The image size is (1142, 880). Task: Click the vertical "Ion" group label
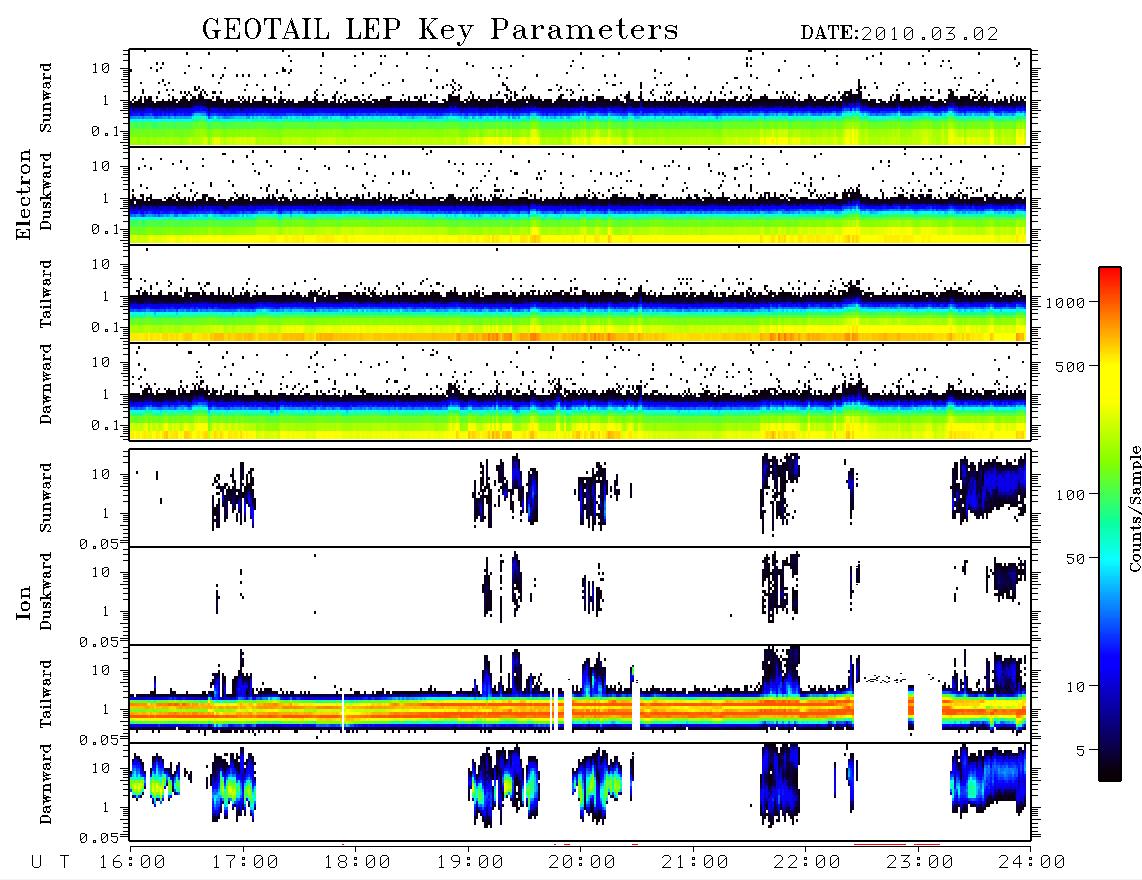click(x=24, y=603)
